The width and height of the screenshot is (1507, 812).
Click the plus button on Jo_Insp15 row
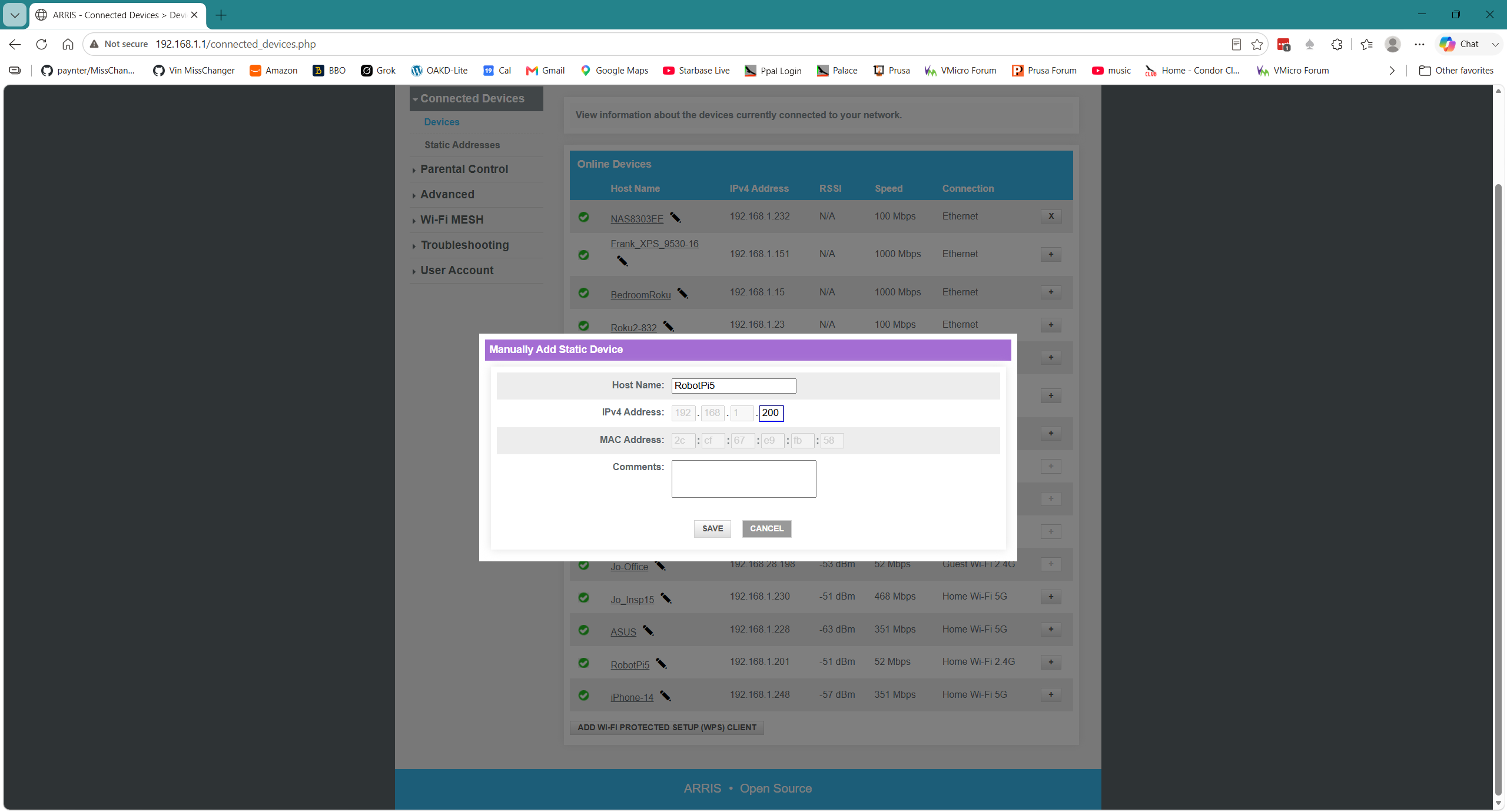tap(1051, 597)
